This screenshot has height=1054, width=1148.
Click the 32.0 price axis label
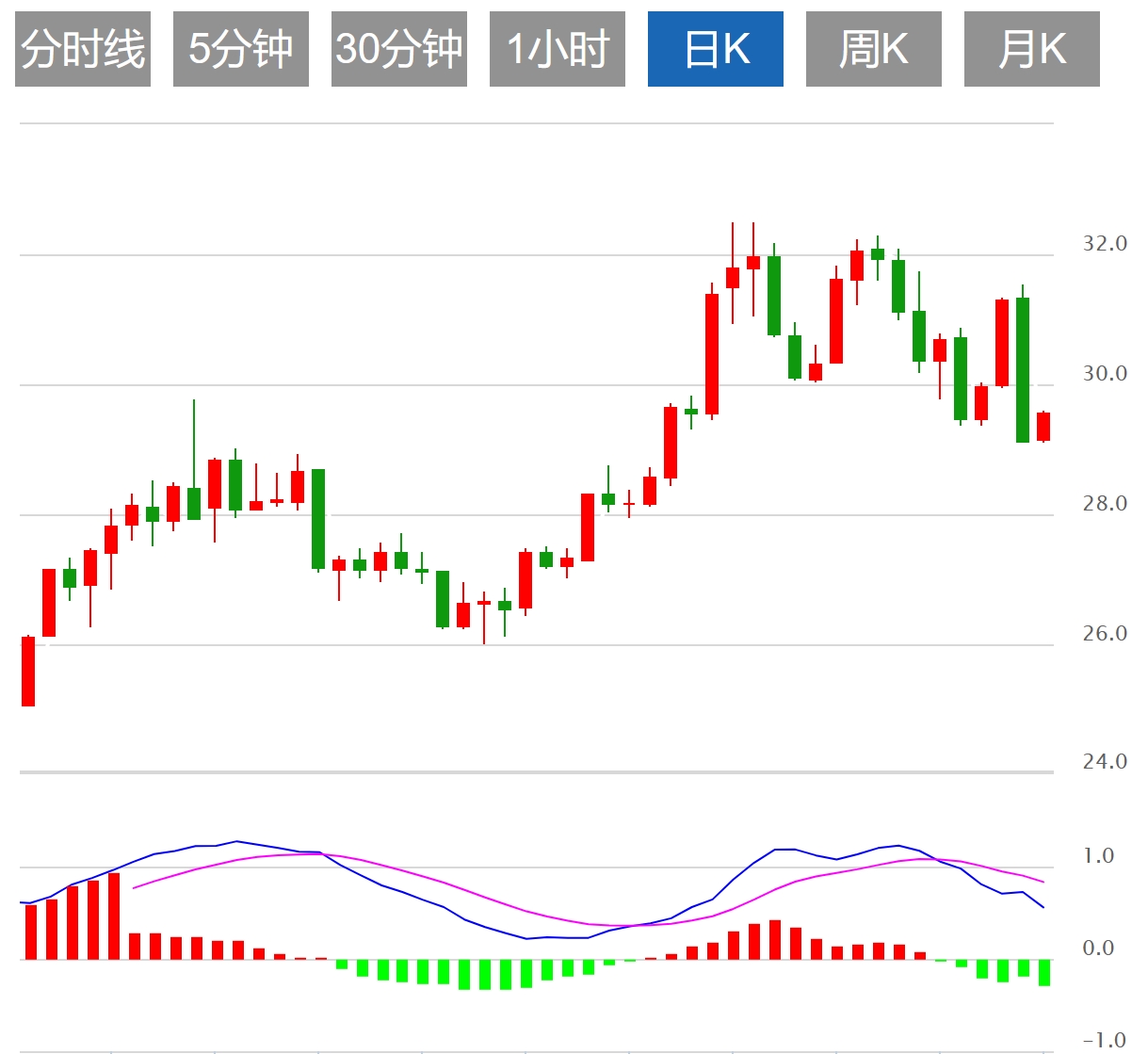coord(1105,244)
